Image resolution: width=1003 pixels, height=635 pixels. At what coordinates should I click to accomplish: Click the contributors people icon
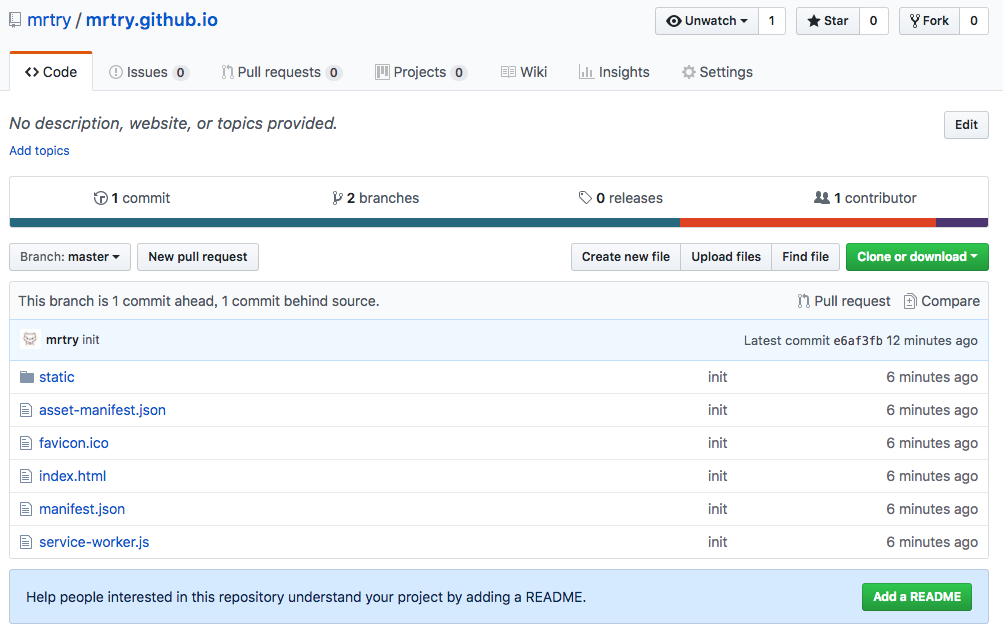click(822, 198)
